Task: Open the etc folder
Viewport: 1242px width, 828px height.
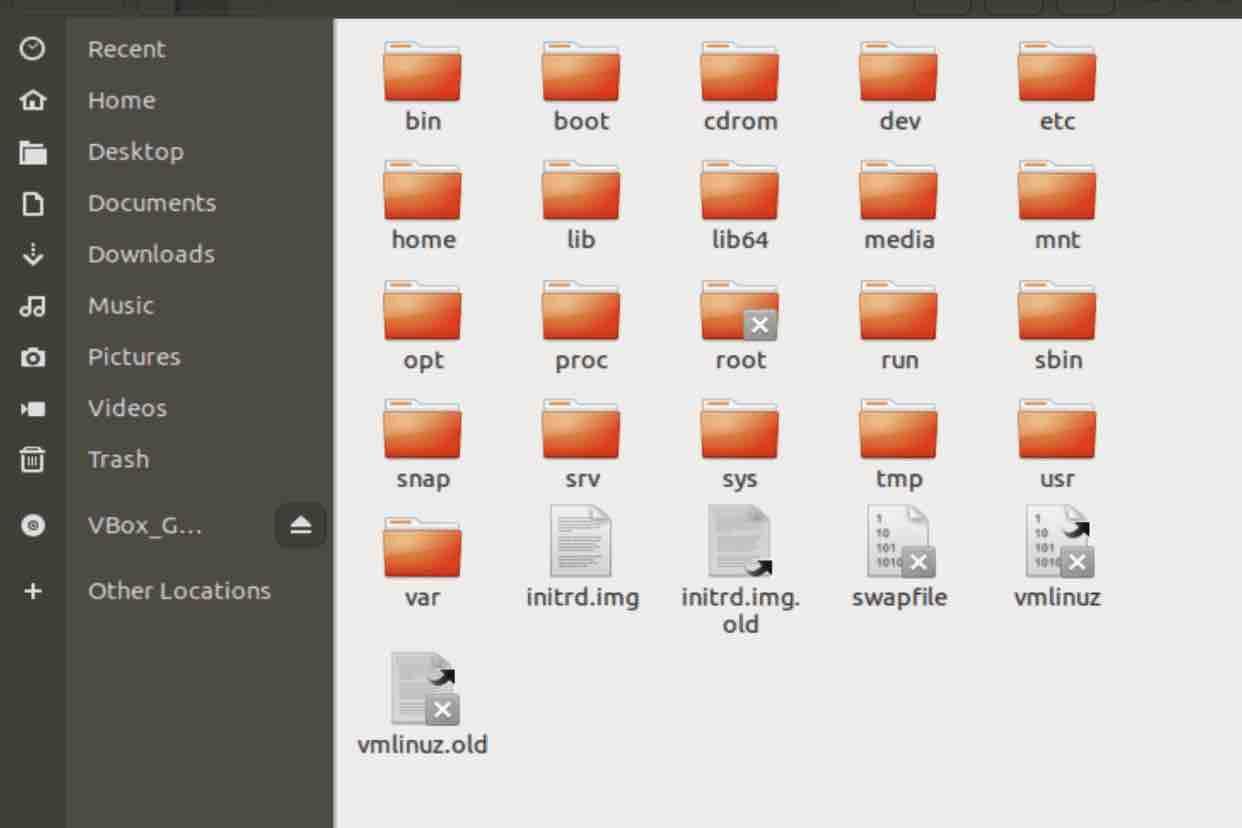Action: tap(1057, 82)
